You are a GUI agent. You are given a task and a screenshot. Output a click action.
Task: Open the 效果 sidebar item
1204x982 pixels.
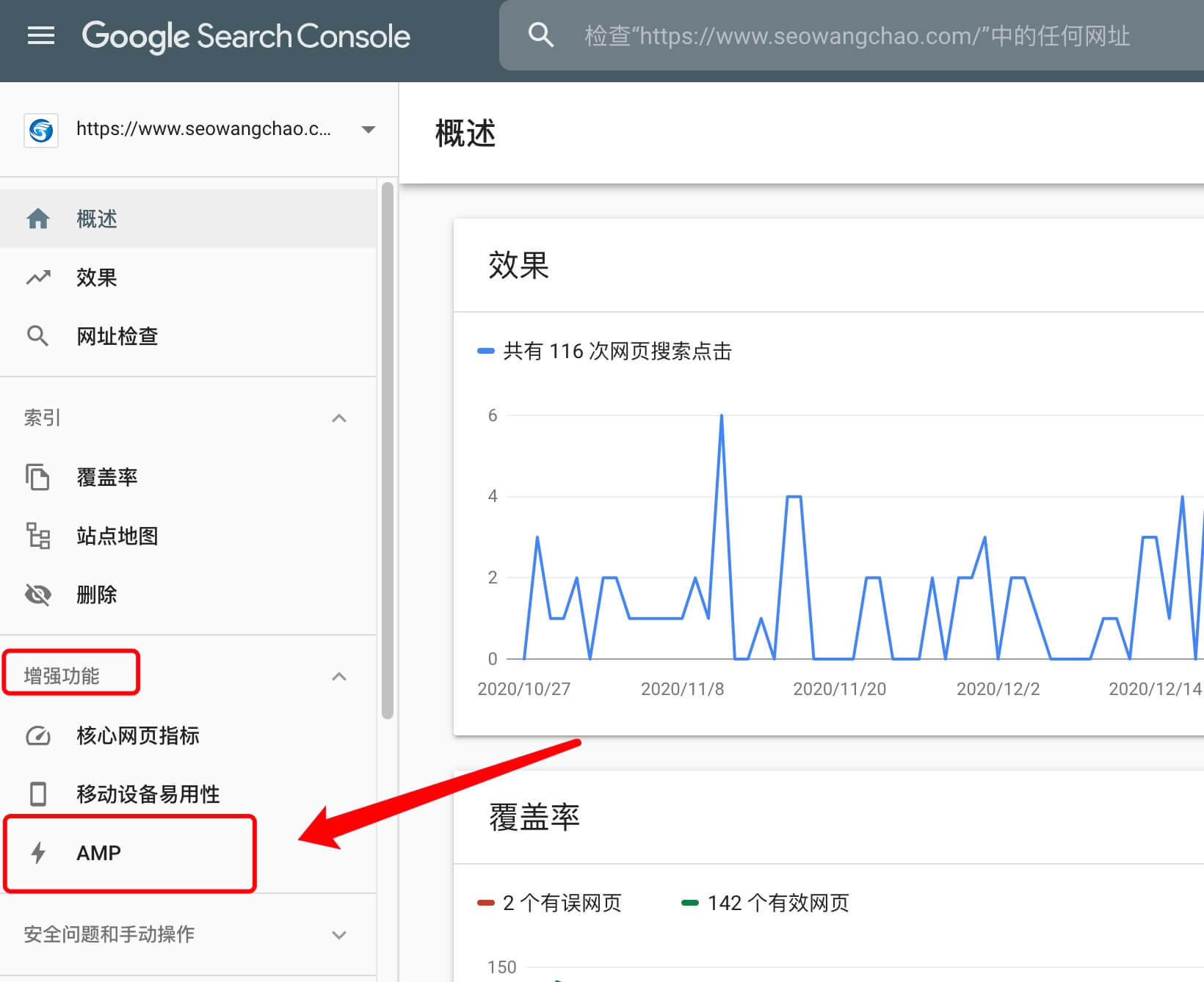point(97,277)
